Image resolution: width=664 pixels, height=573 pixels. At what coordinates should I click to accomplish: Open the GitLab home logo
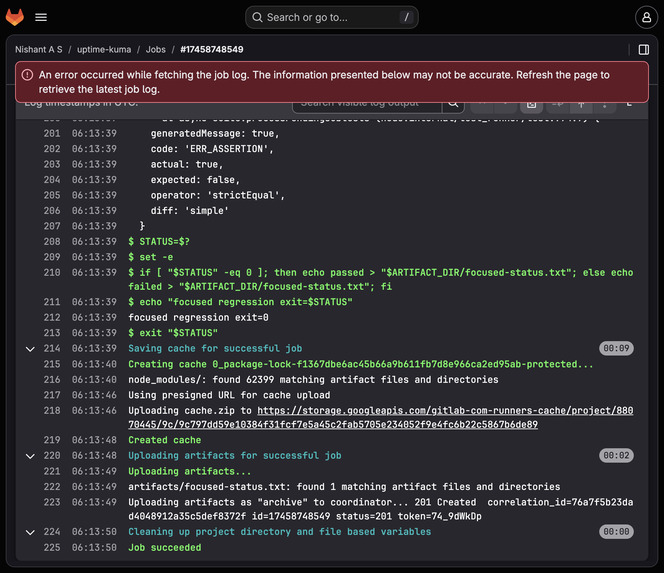(15, 17)
